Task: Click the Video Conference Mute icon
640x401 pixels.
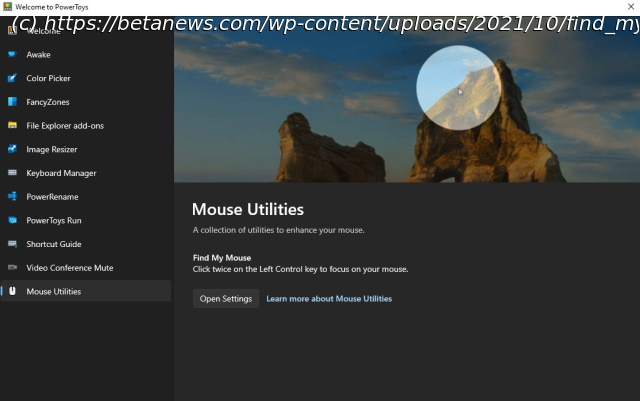Action: tap(12, 268)
